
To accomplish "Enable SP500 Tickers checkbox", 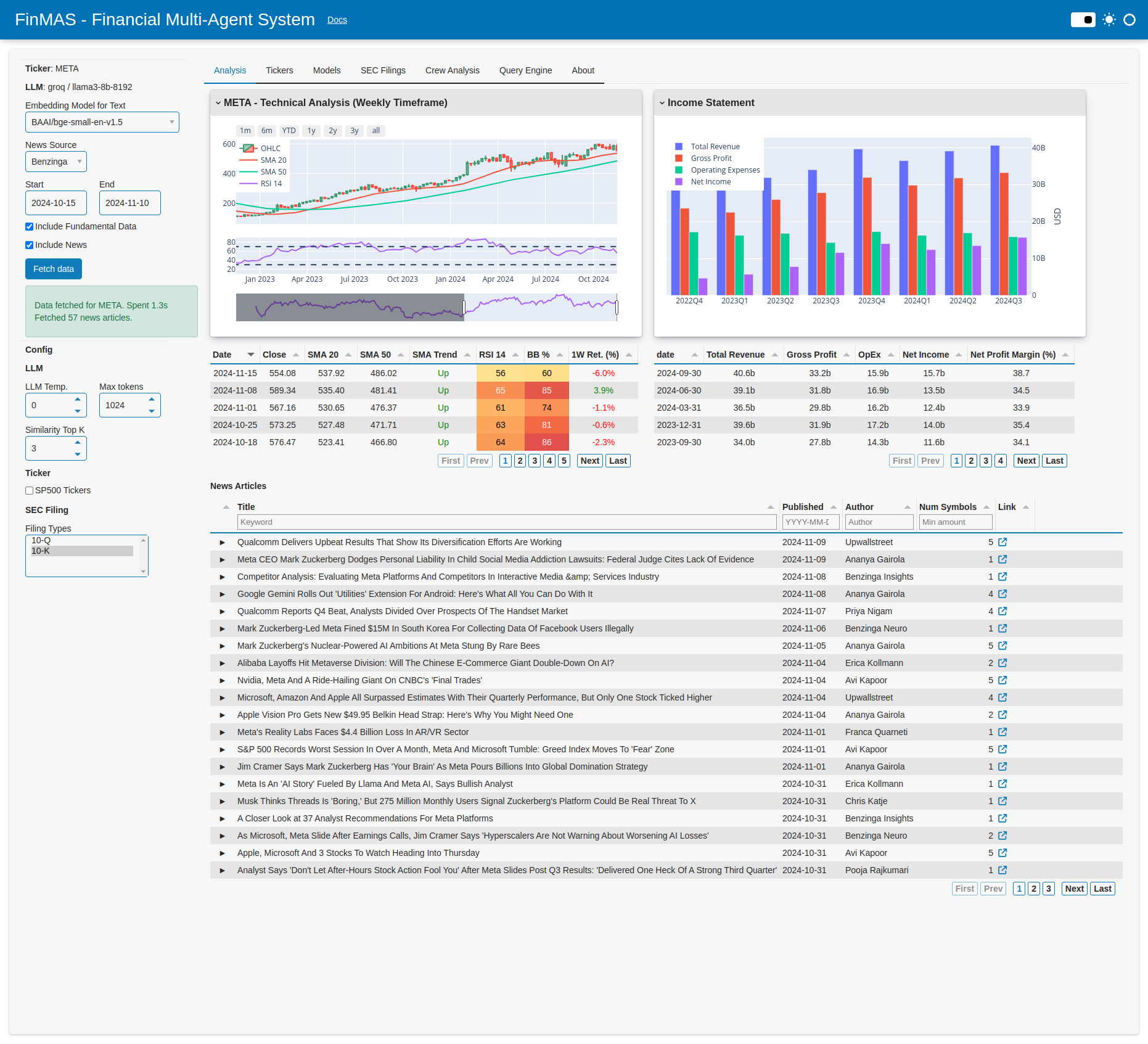I will 29,490.
